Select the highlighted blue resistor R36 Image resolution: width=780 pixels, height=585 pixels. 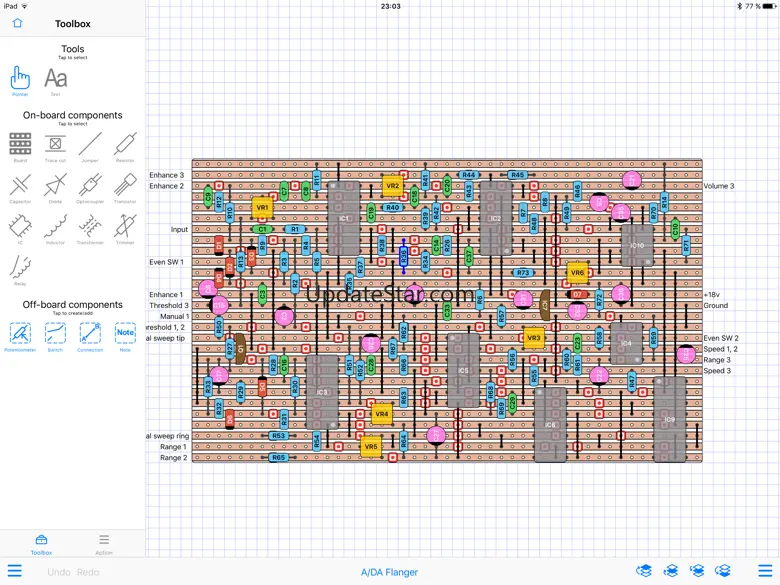pyautogui.click(x=403, y=256)
